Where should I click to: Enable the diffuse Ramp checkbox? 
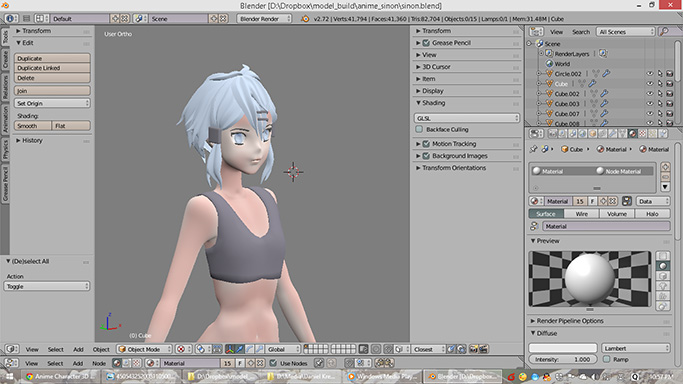tap(606, 359)
